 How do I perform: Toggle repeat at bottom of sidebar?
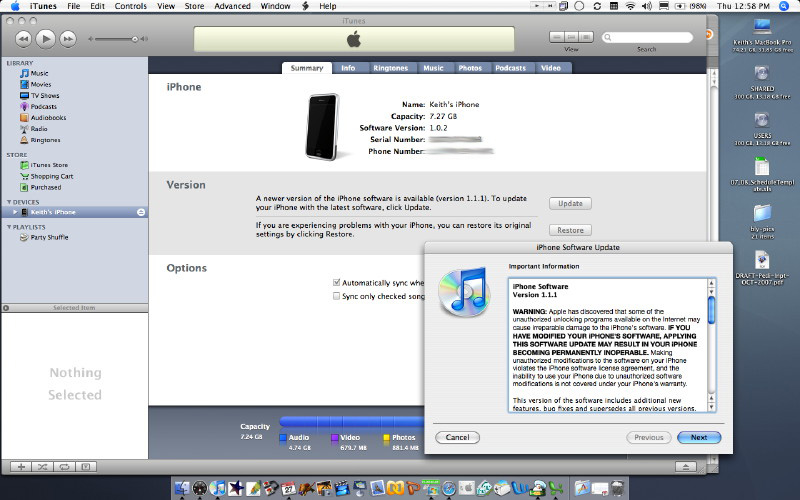pyautogui.click(x=64, y=467)
